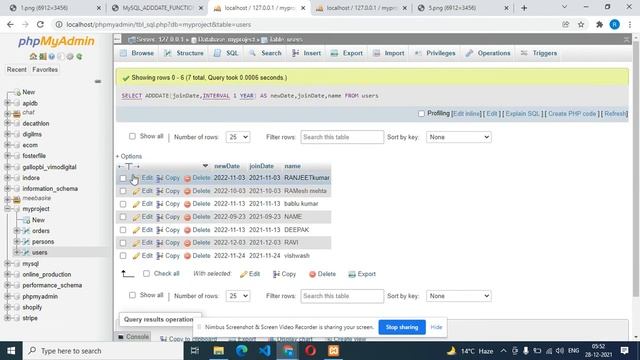
Task: Click upper Filter rows search field
Action: click(342, 137)
